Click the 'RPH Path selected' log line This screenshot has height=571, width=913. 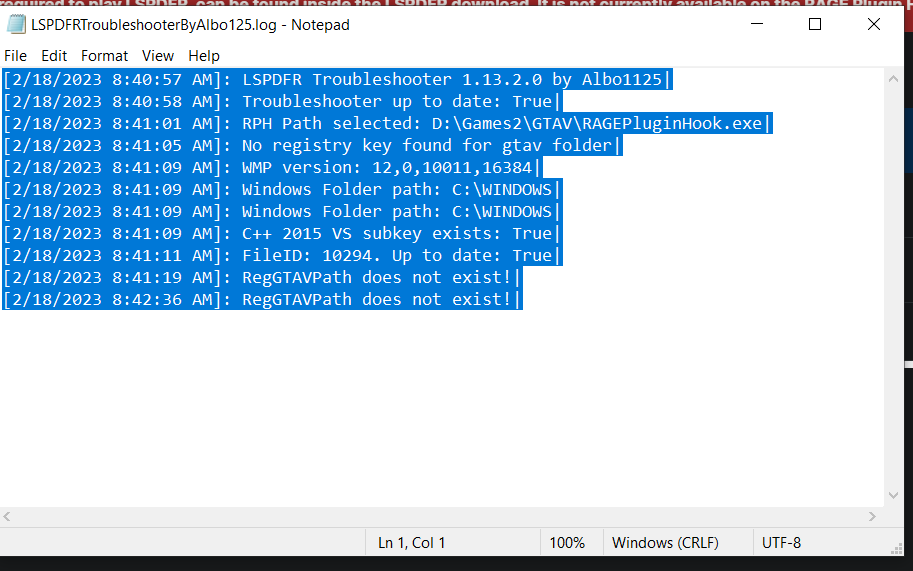(x=387, y=123)
